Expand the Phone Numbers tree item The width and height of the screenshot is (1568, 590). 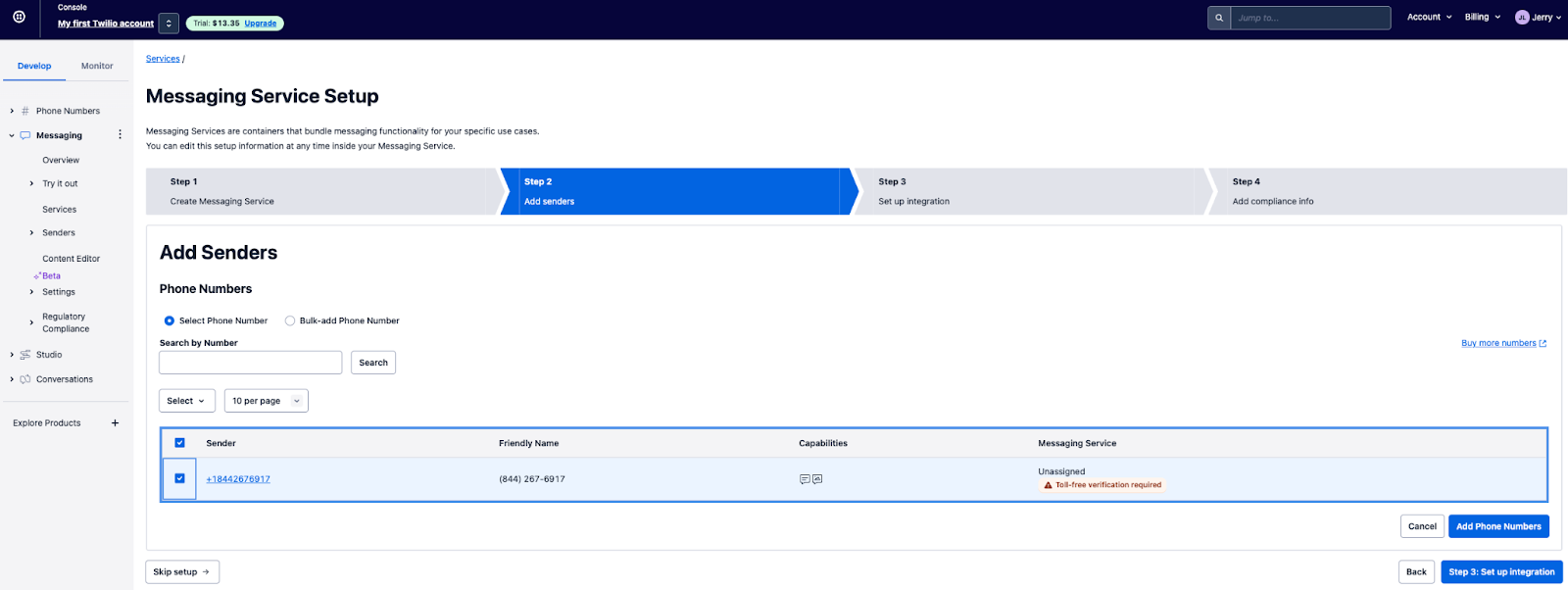click(12, 111)
